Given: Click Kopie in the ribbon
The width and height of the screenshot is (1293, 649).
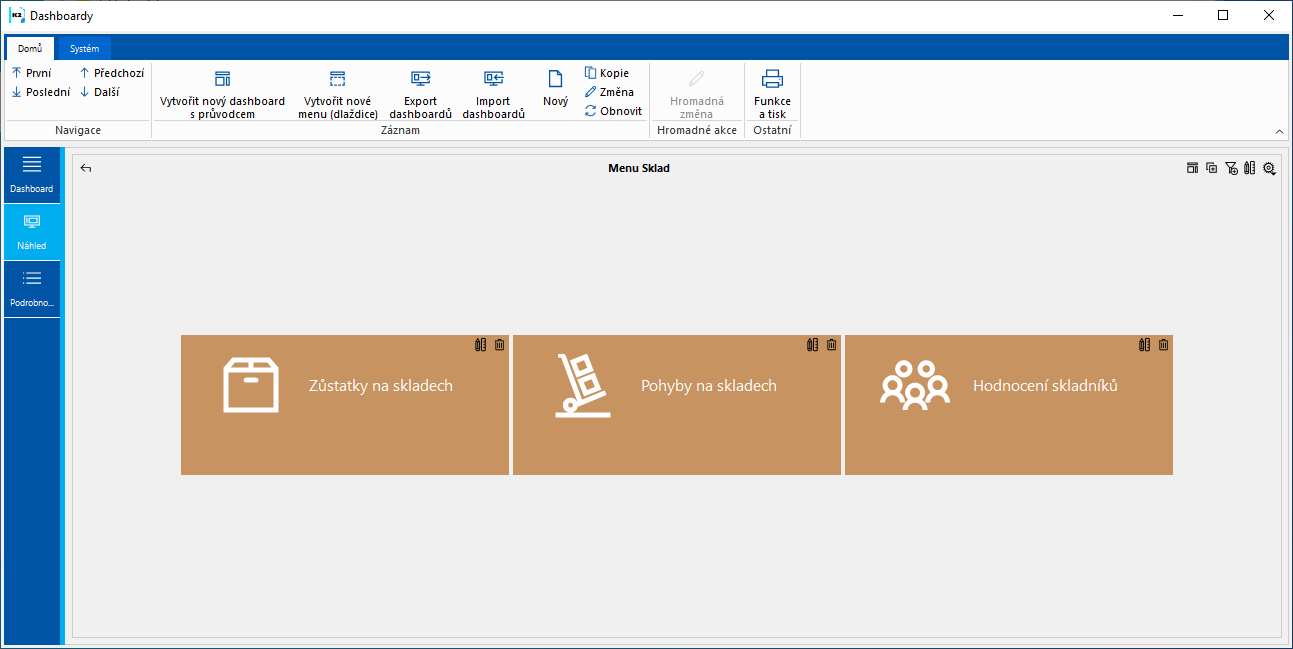Looking at the screenshot, I should [607, 73].
